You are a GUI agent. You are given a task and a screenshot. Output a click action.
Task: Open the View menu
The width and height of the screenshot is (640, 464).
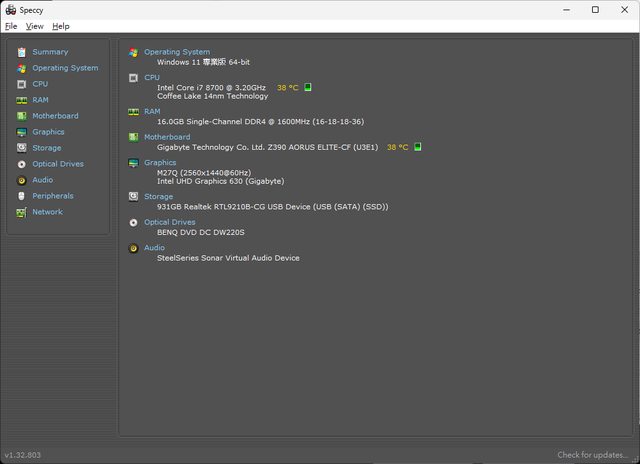click(x=34, y=26)
